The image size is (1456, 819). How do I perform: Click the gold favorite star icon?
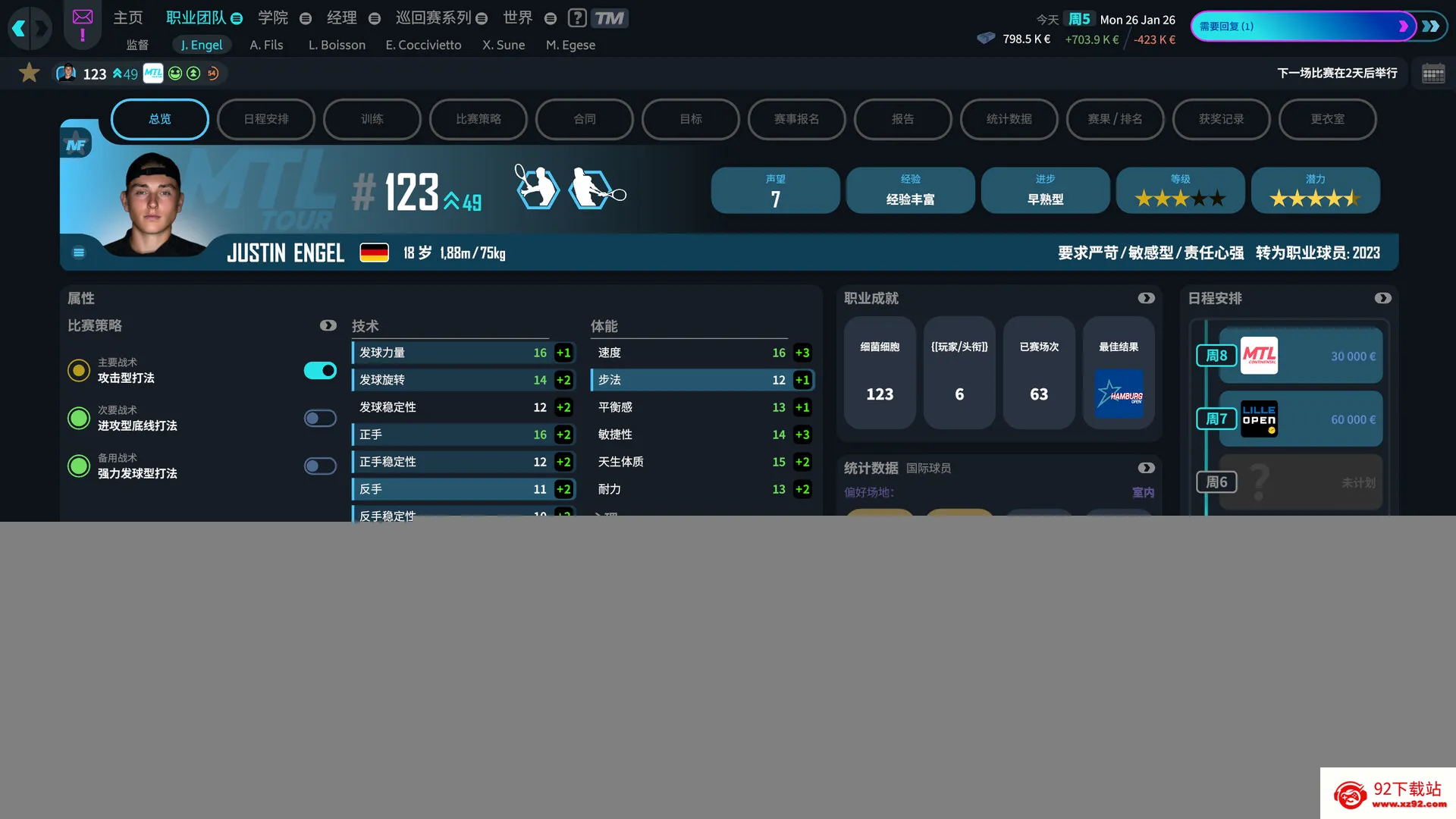coord(30,73)
